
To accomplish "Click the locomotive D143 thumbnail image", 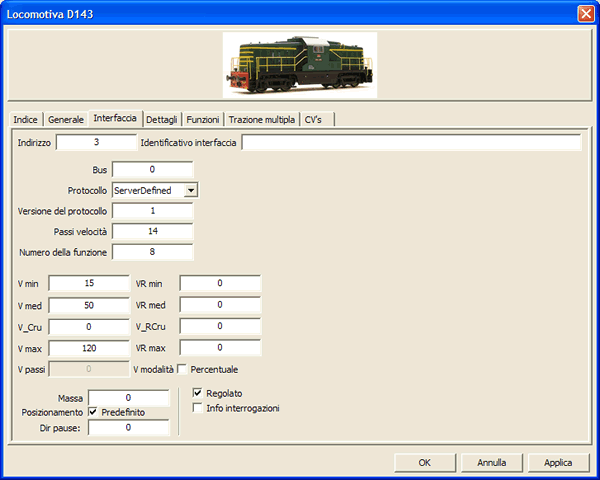I will (x=299, y=65).
